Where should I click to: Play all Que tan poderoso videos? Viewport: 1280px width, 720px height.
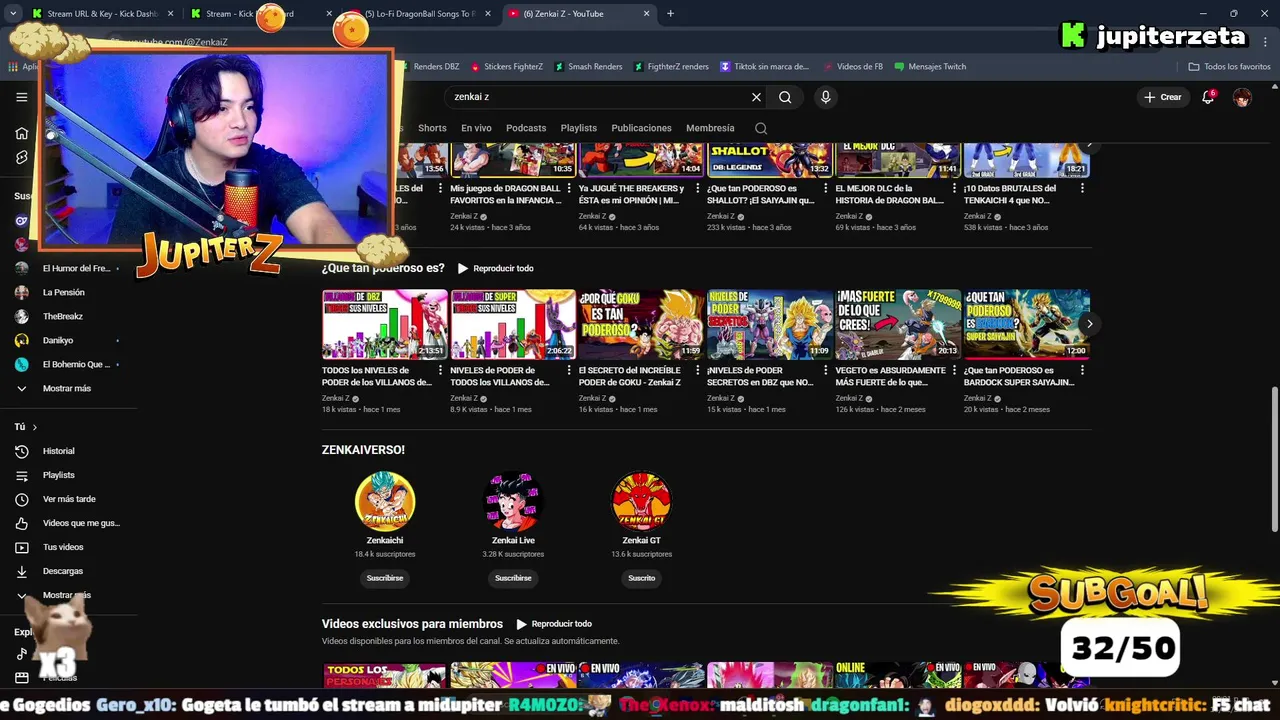click(x=496, y=268)
